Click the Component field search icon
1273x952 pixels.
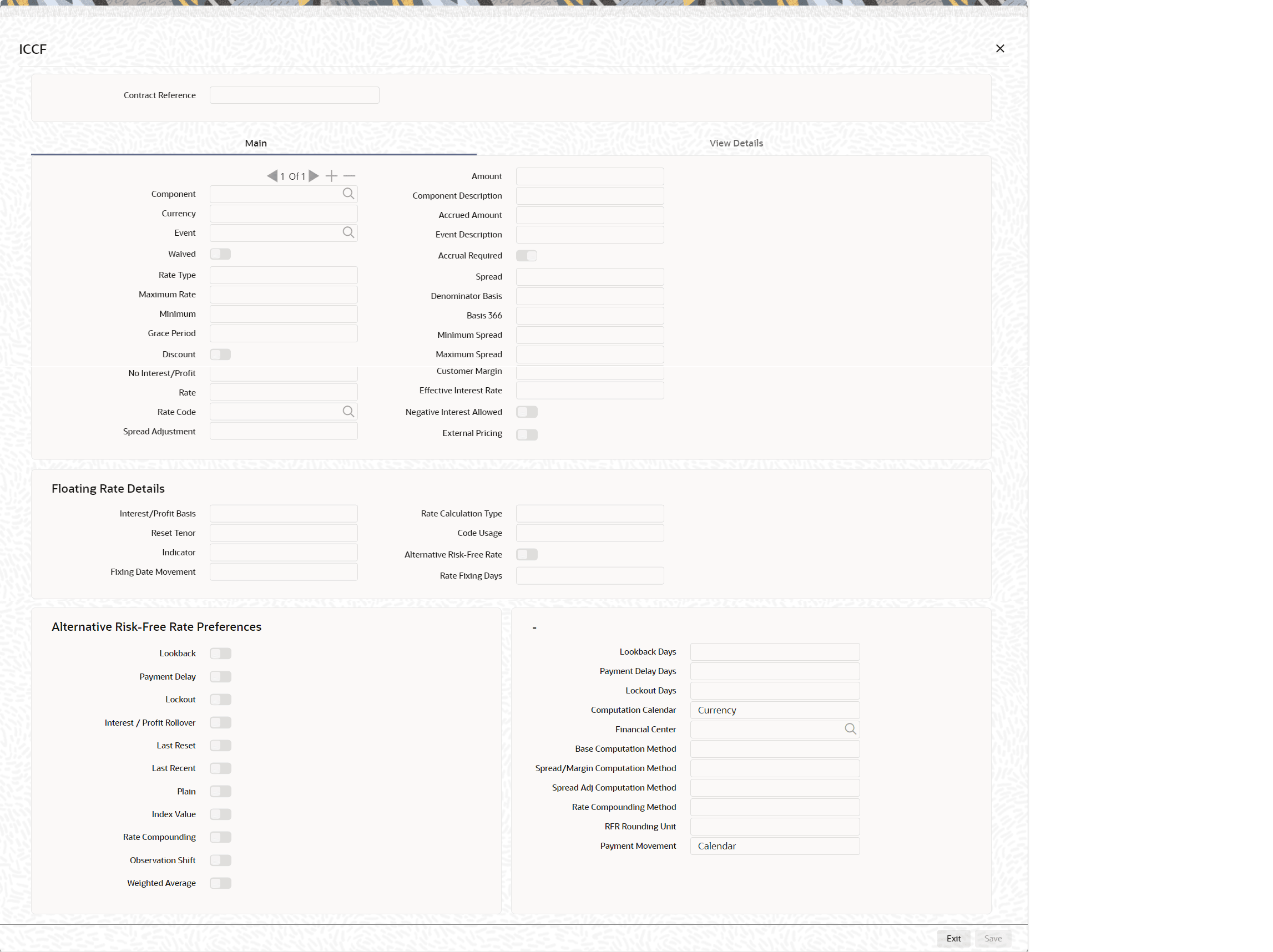coord(348,194)
